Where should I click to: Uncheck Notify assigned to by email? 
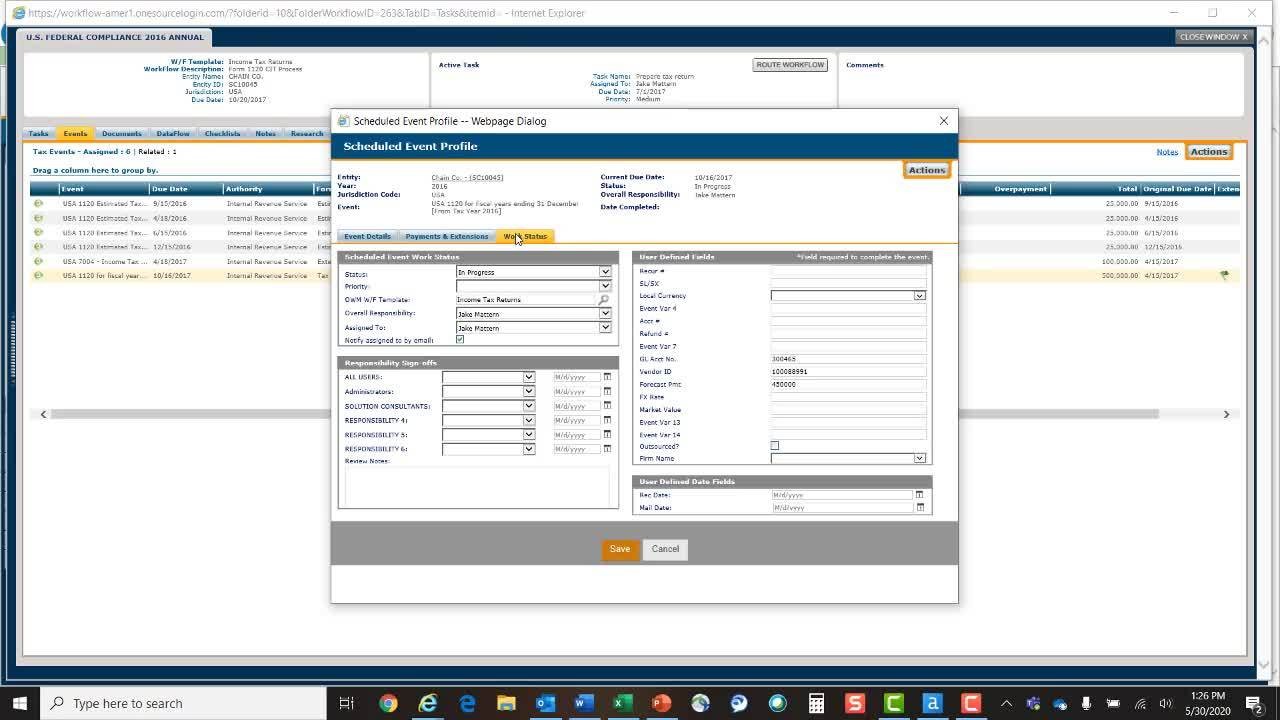pyautogui.click(x=460, y=340)
